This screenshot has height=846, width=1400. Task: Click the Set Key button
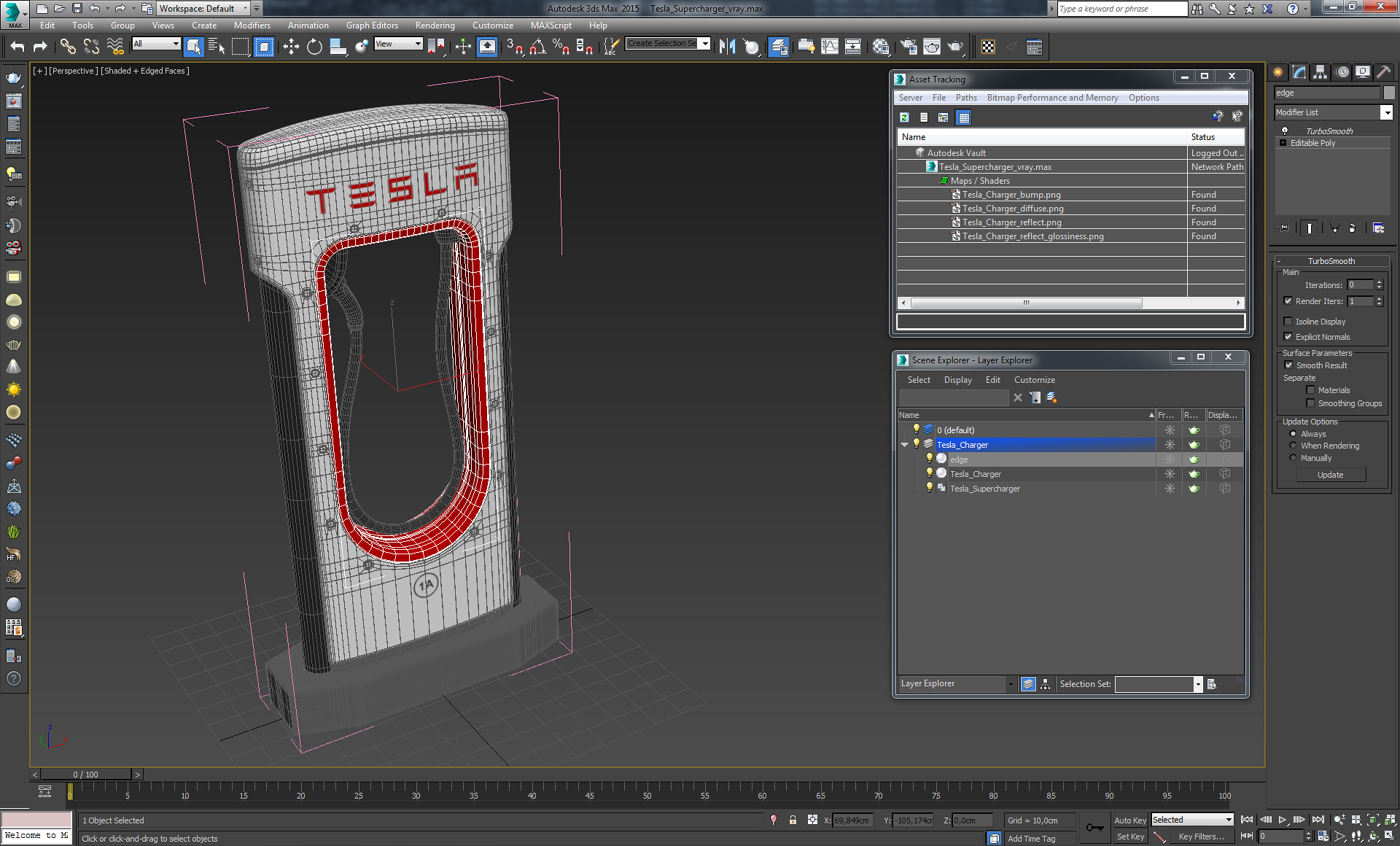click(x=1130, y=837)
